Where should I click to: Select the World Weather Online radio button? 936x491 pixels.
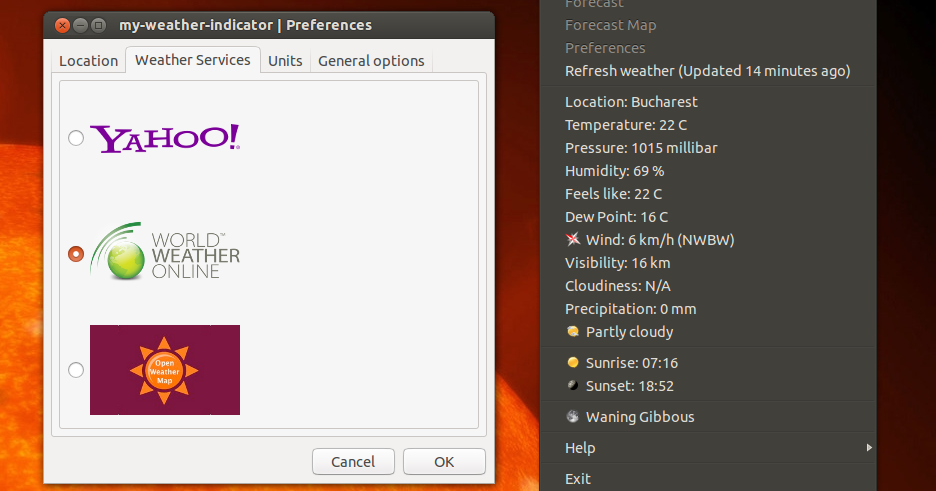coord(76,254)
